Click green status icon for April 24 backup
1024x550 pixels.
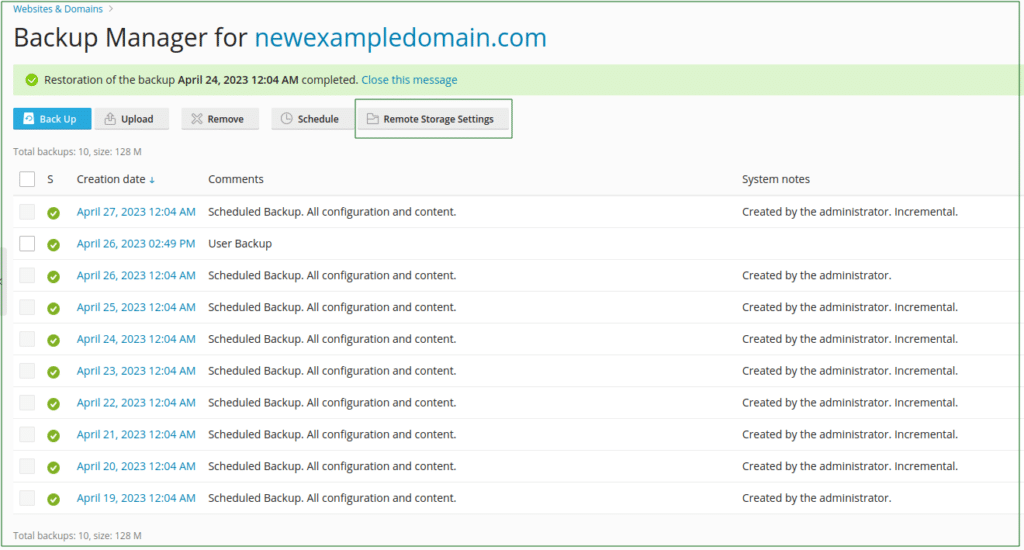tap(54, 340)
